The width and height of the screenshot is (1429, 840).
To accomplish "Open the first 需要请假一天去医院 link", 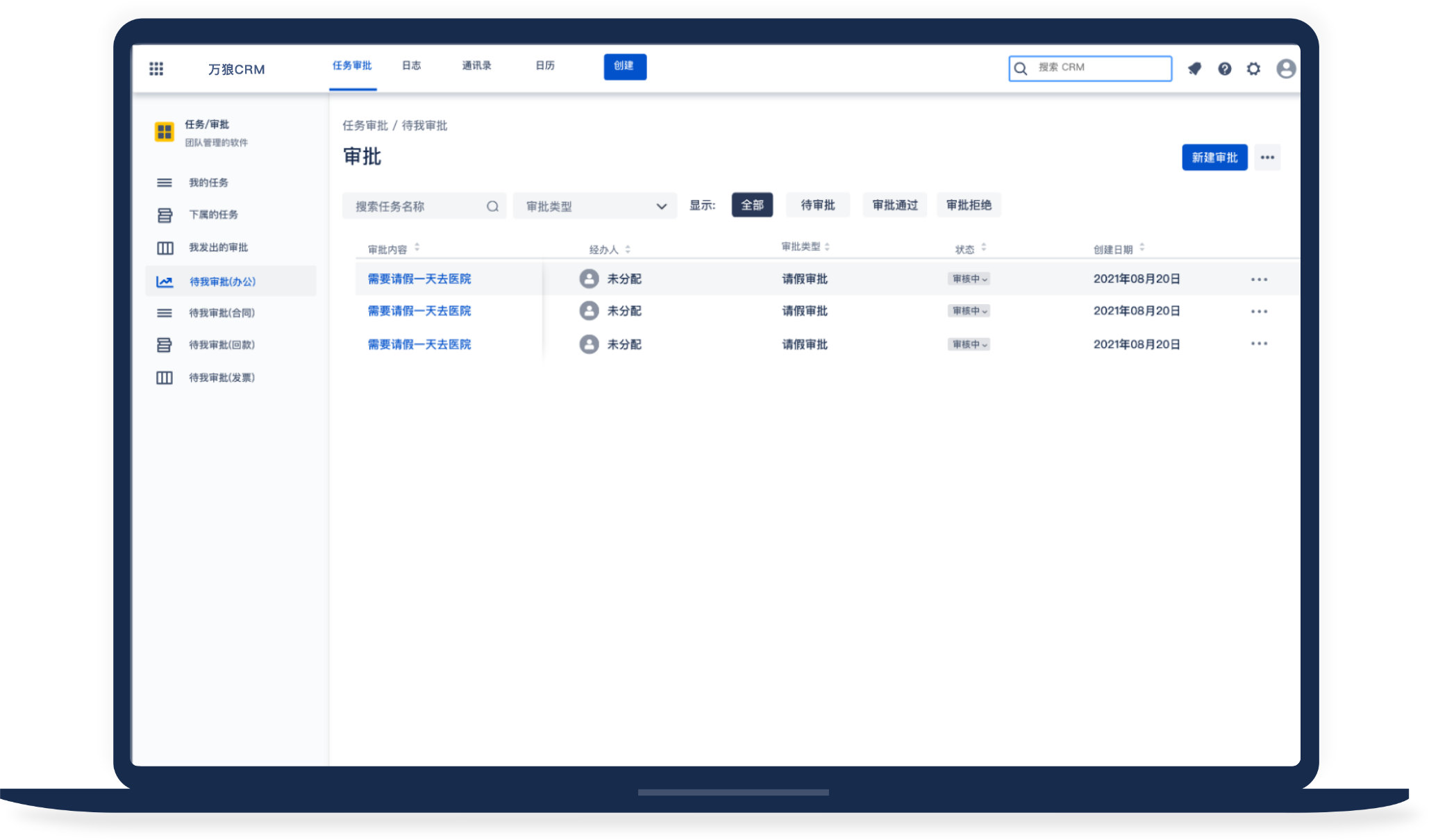I will coord(419,278).
